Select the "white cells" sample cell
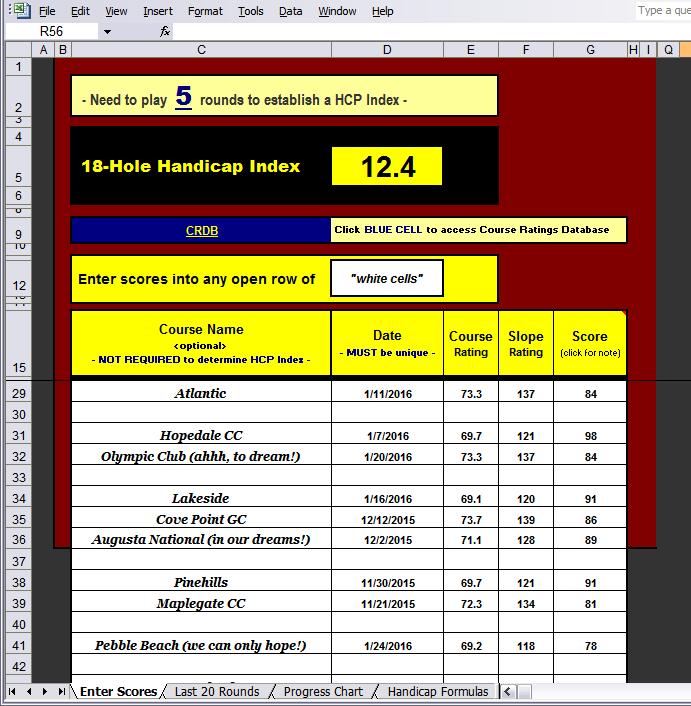The width and height of the screenshot is (691, 706). (x=387, y=278)
